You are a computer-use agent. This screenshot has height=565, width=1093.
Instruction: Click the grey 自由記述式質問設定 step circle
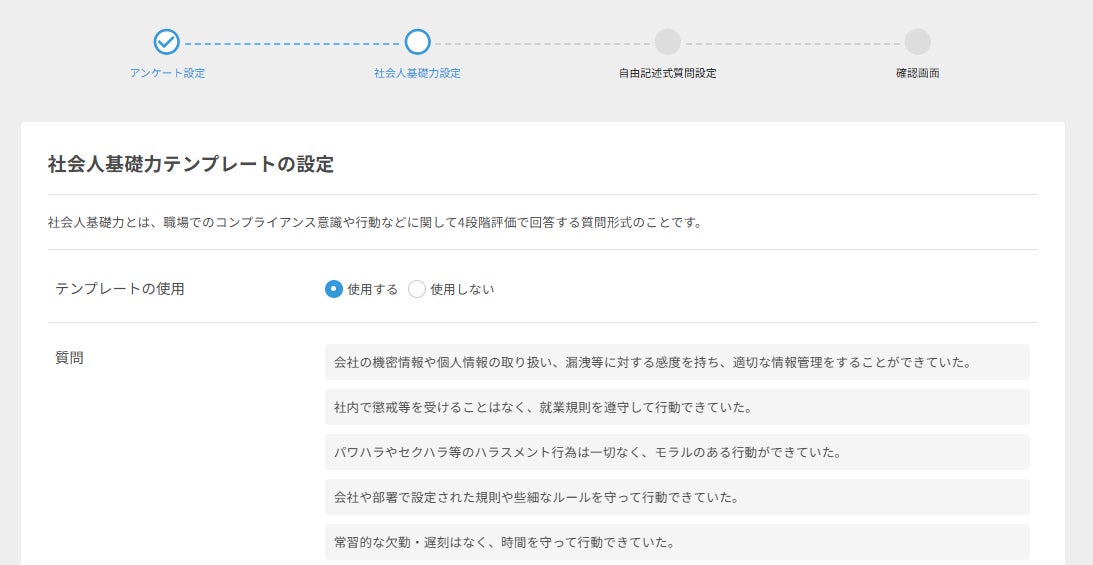[668, 42]
